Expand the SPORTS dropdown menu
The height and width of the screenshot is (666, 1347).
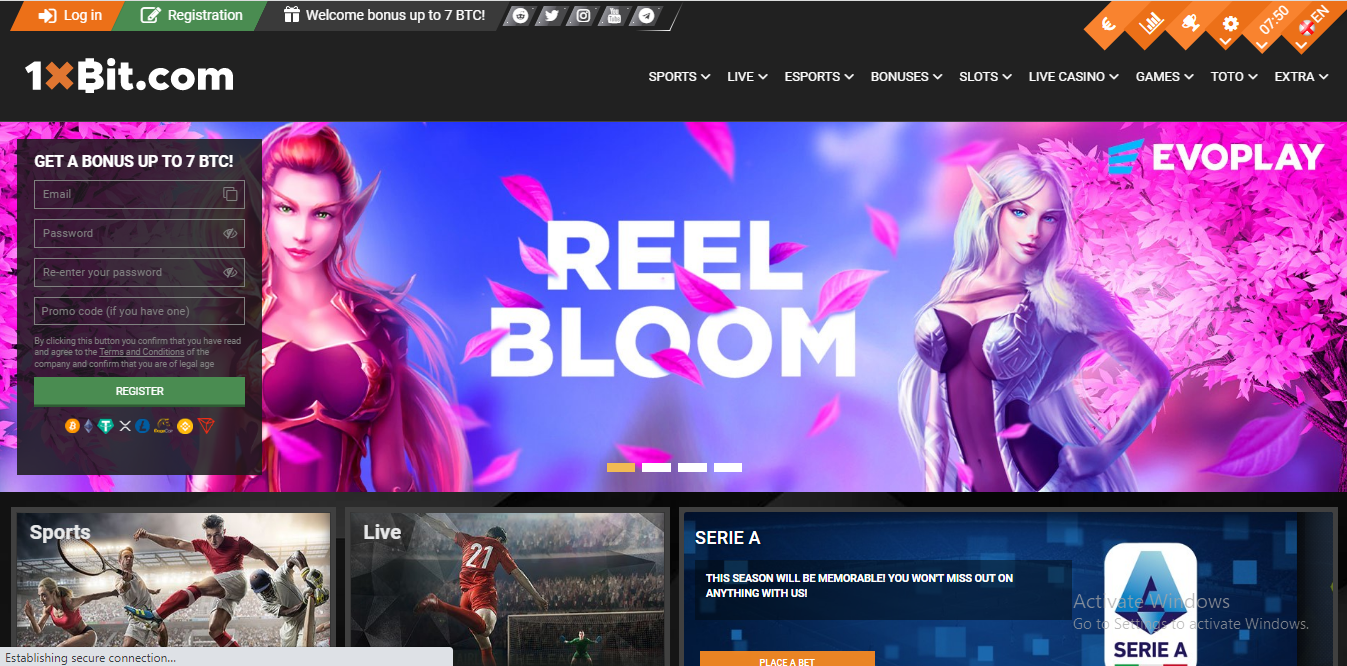679,77
